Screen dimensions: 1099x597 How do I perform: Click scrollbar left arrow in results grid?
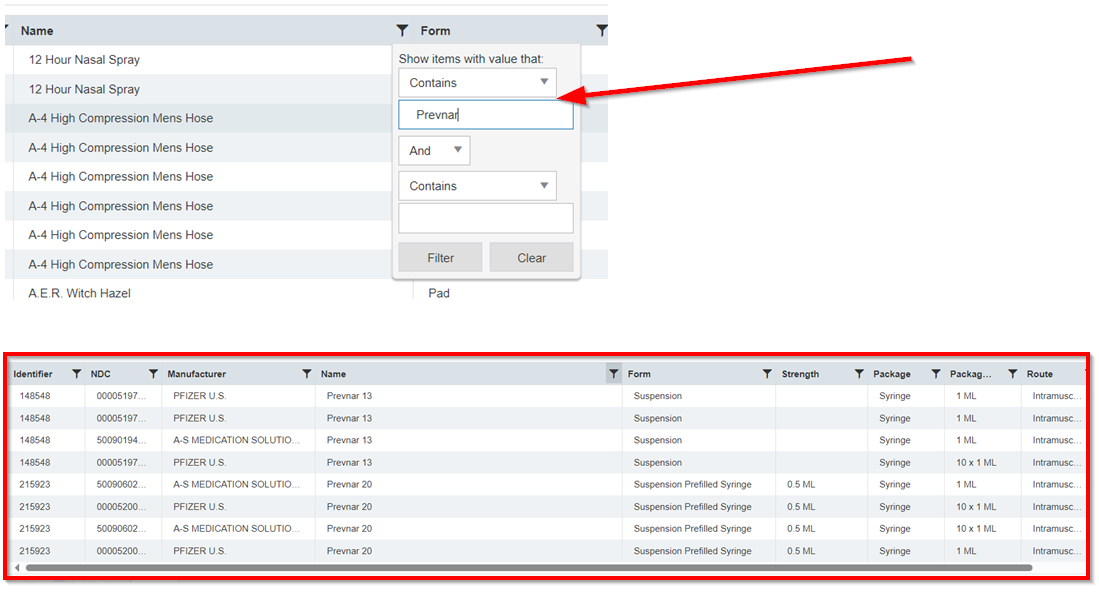click(x=18, y=568)
